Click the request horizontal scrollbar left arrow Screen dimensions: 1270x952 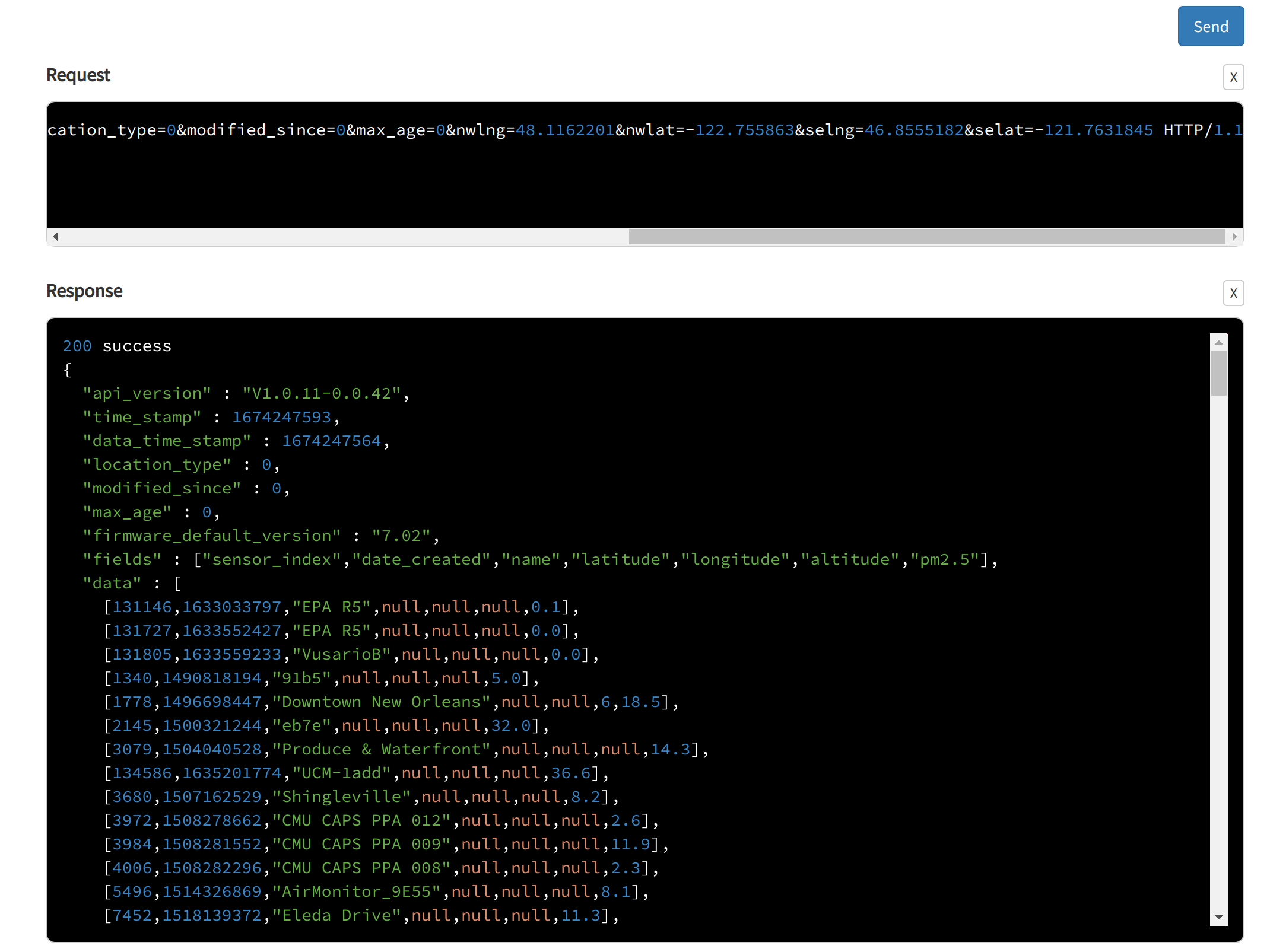(55, 237)
